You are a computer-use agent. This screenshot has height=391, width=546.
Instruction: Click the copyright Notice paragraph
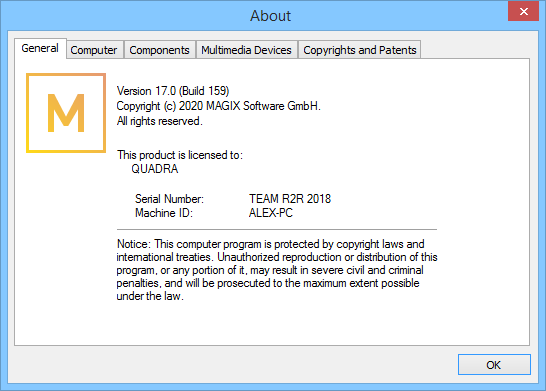click(x=277, y=270)
